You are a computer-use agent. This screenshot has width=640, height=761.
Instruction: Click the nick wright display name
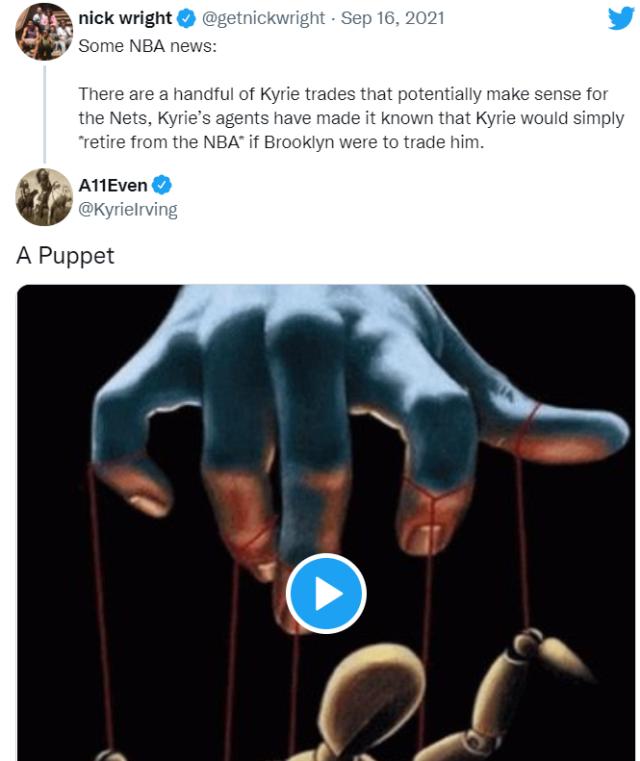pos(125,18)
